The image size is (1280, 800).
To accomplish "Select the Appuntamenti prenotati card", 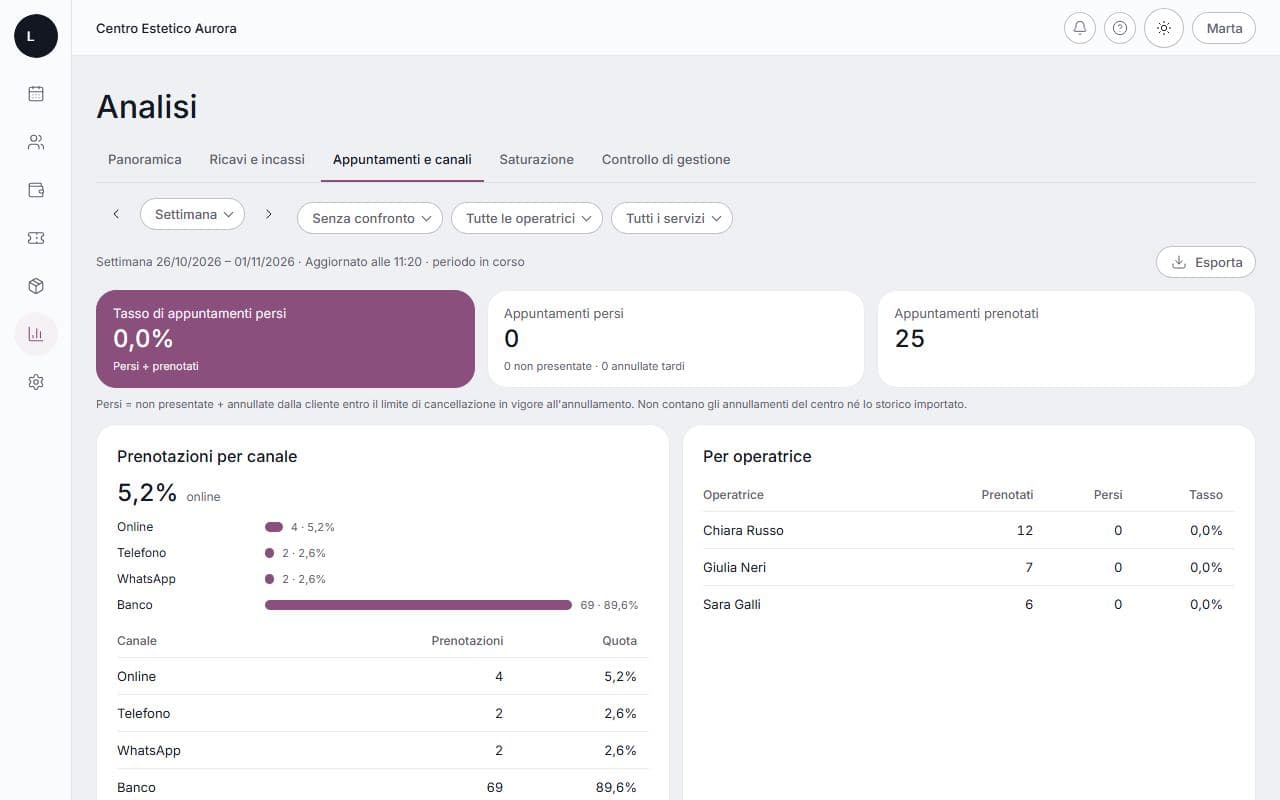I will tap(1066, 339).
